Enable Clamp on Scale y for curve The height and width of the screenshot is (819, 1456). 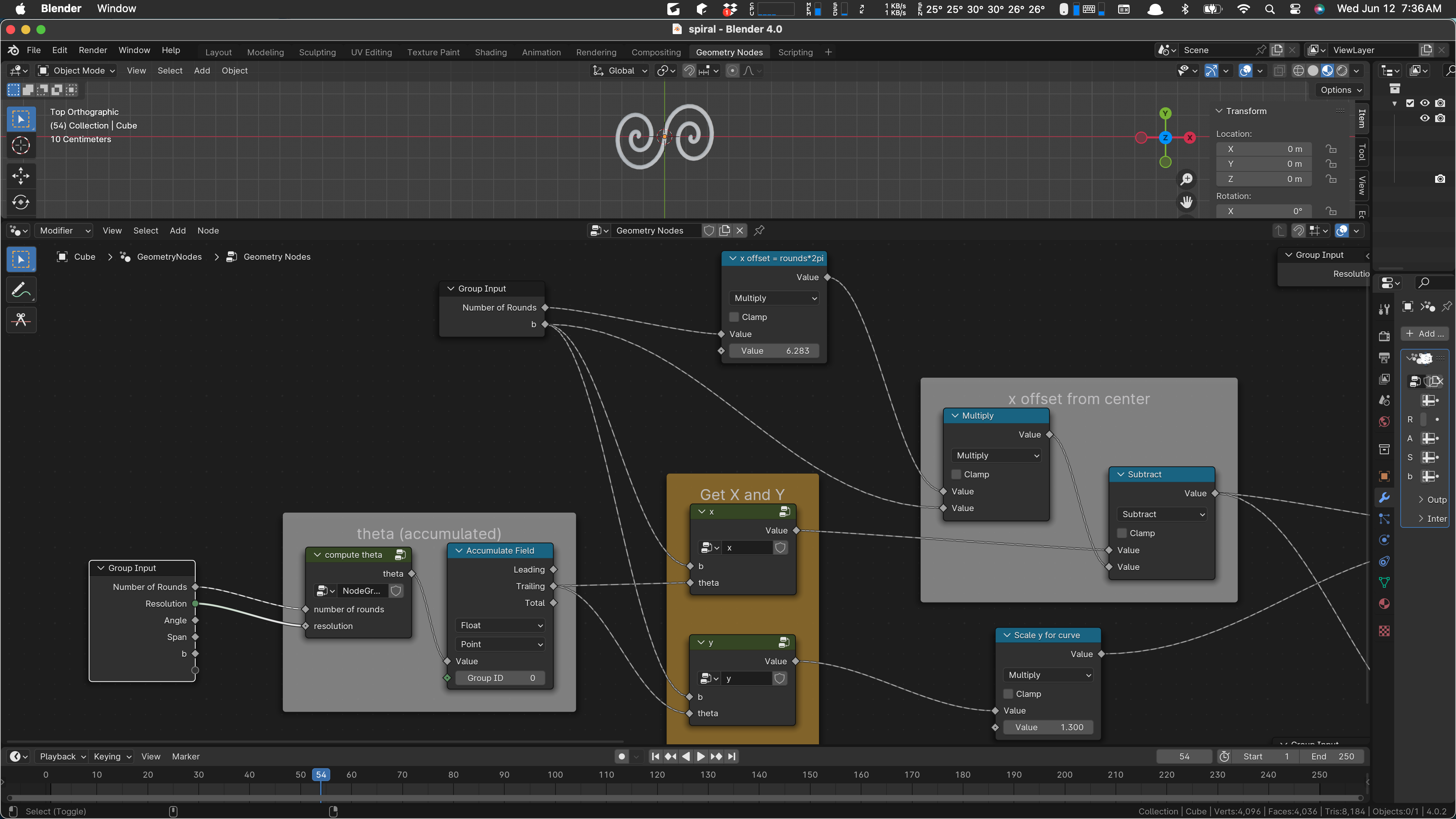(x=1008, y=693)
